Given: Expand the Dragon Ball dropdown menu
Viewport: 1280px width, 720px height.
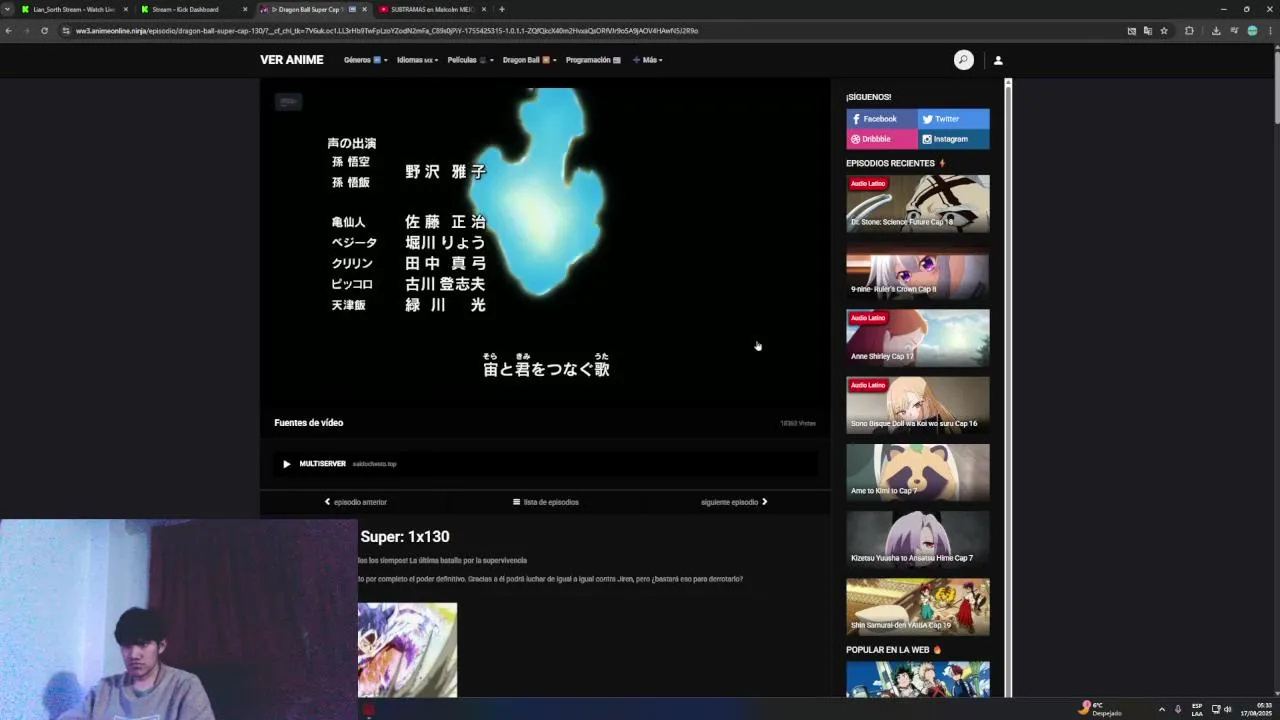Looking at the screenshot, I should tap(529, 60).
